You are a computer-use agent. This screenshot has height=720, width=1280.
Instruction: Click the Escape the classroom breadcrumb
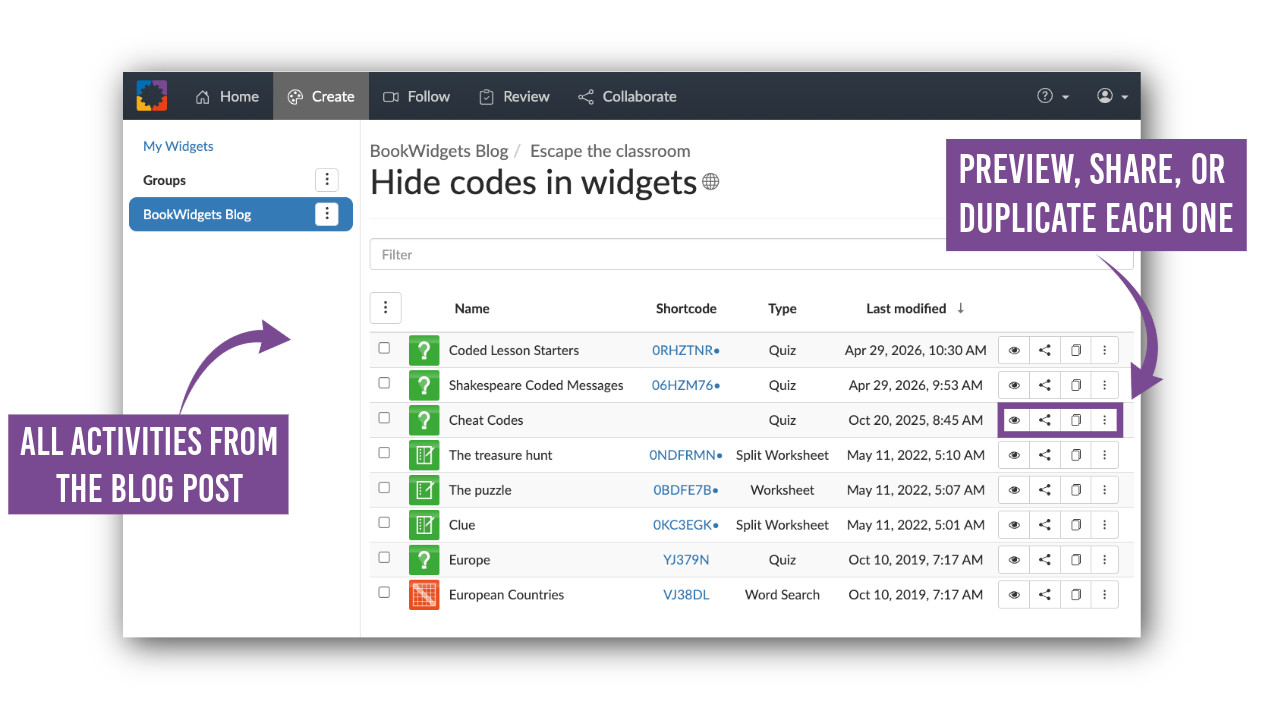point(610,151)
